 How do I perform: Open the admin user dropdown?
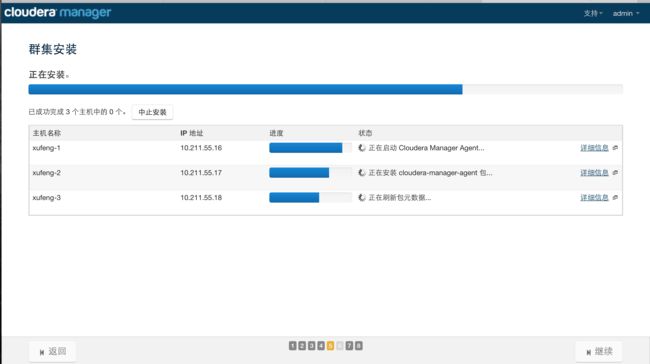click(626, 13)
